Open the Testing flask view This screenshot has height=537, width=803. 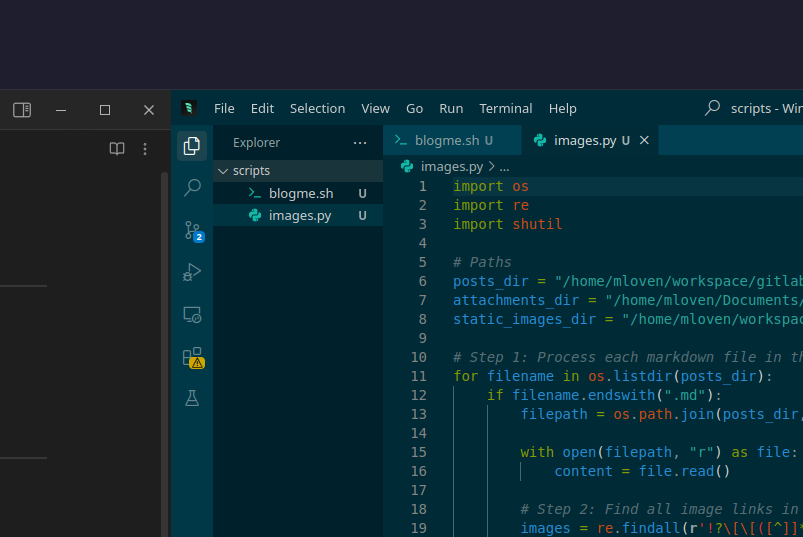(x=192, y=398)
